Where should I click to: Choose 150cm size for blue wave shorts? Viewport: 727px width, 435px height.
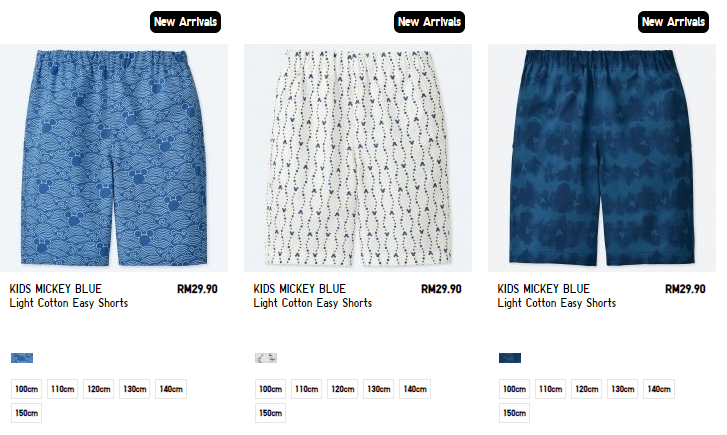click(26, 413)
